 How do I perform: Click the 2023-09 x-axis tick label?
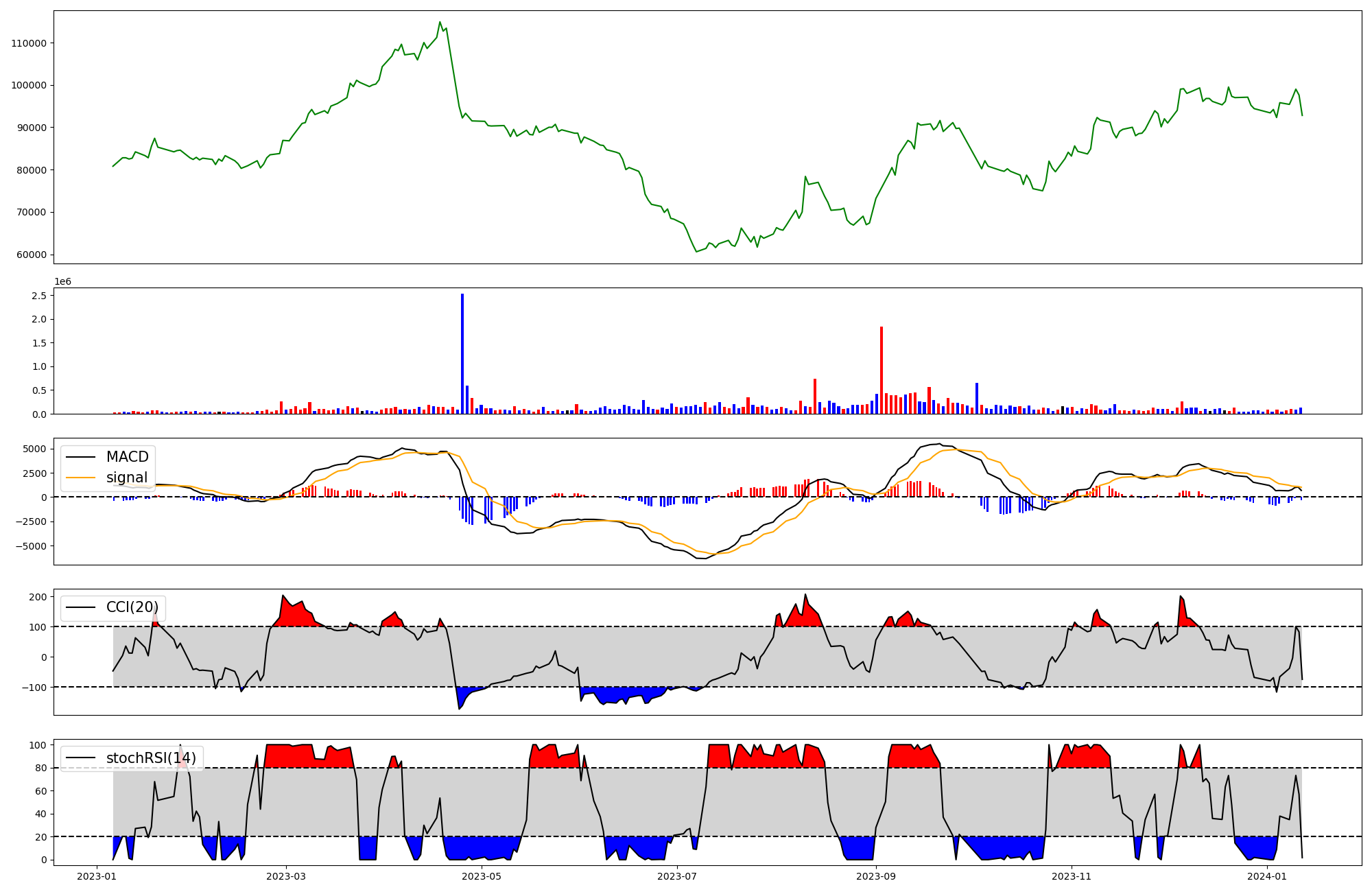(876, 876)
